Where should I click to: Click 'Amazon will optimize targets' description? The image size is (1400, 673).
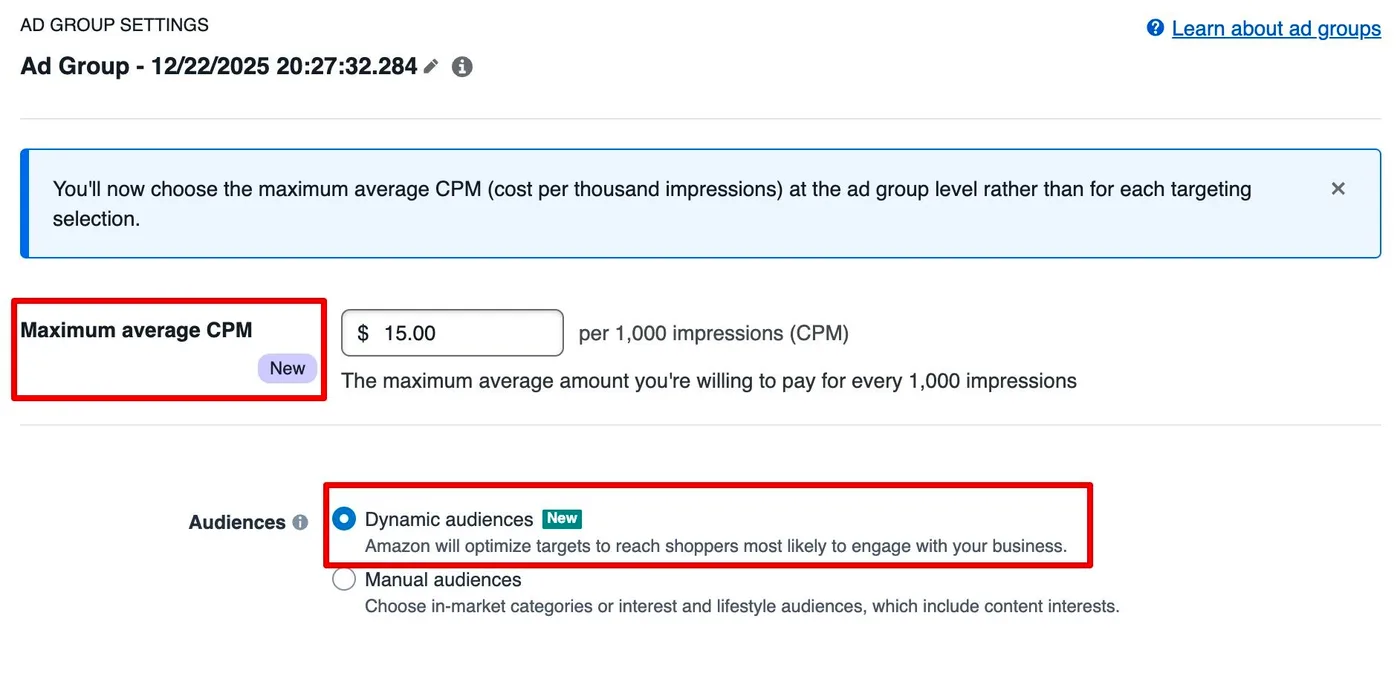(x=716, y=546)
